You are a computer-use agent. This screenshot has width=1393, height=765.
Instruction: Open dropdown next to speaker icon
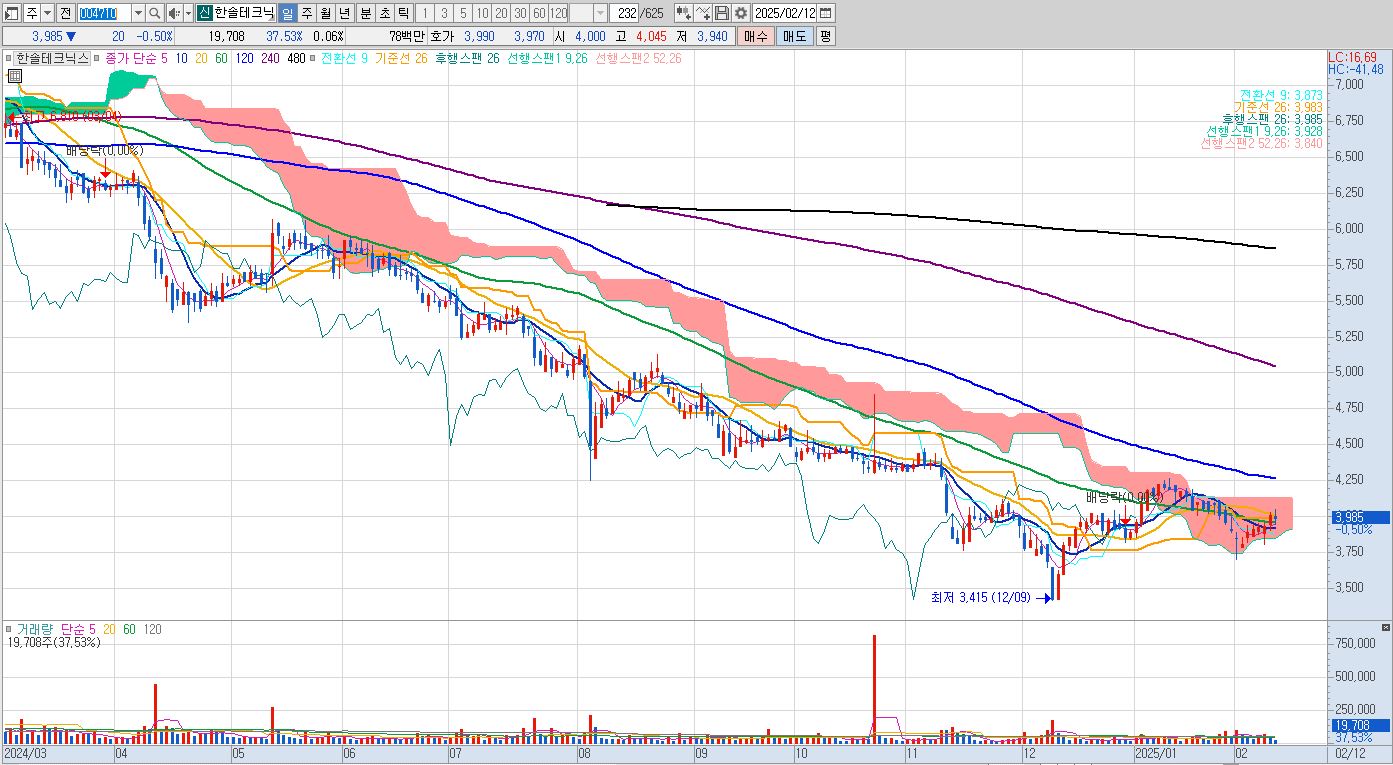188,13
